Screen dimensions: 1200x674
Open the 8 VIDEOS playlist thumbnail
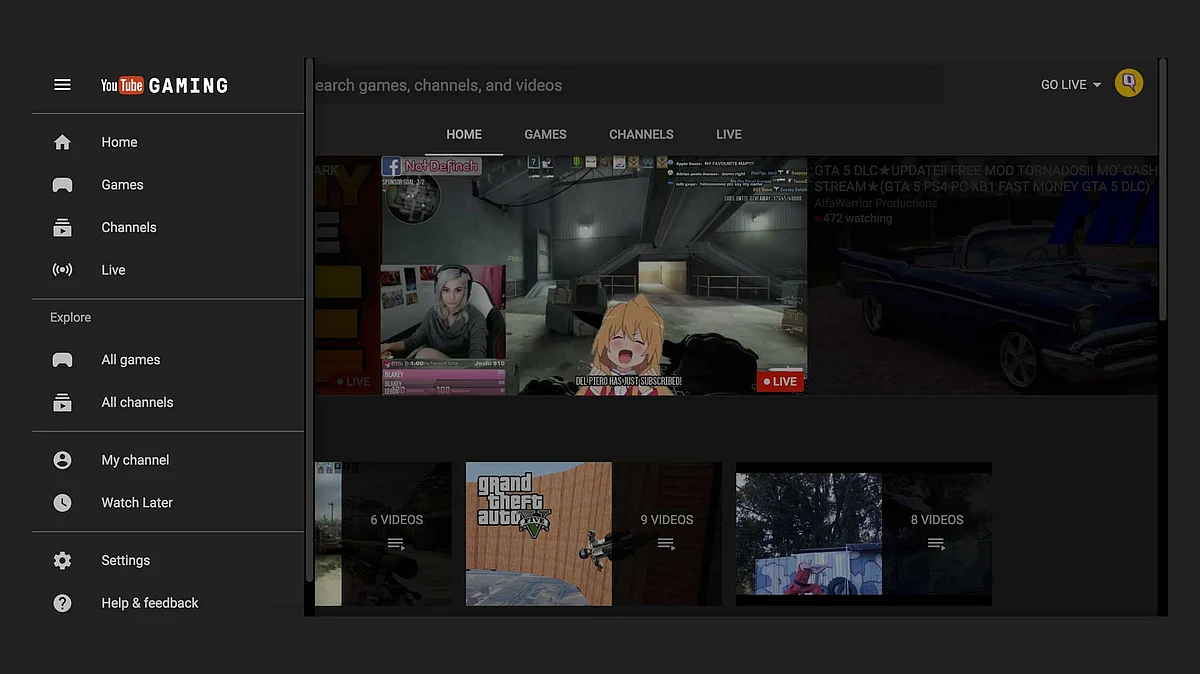(x=809, y=534)
